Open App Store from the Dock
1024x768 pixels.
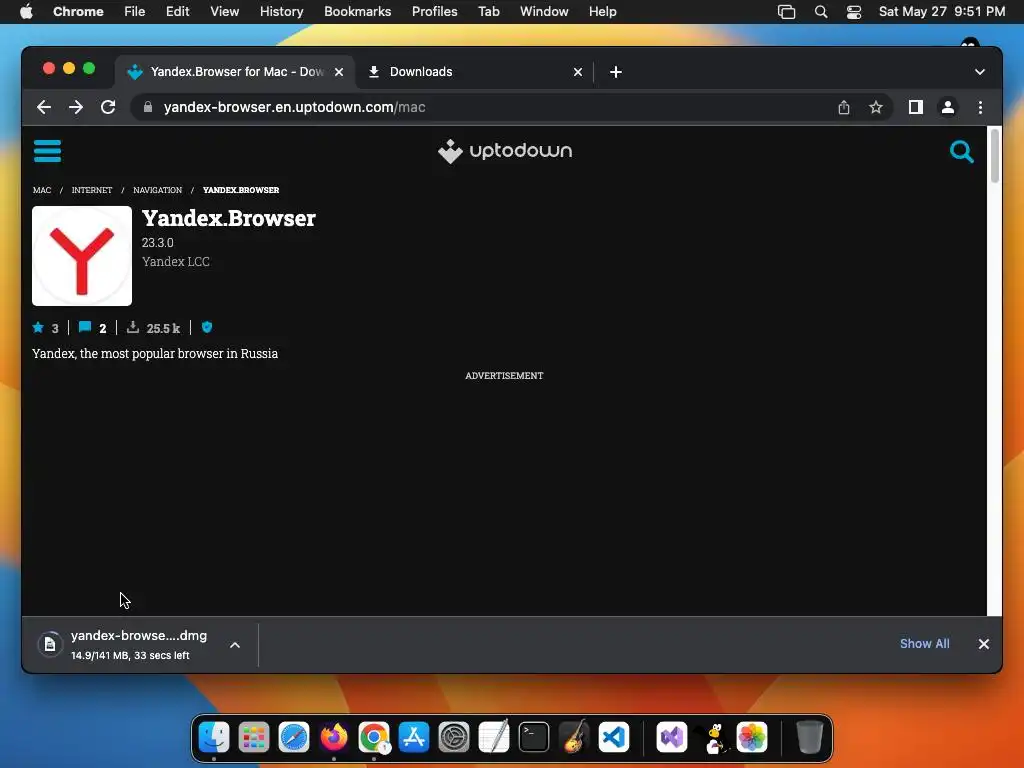(414, 738)
